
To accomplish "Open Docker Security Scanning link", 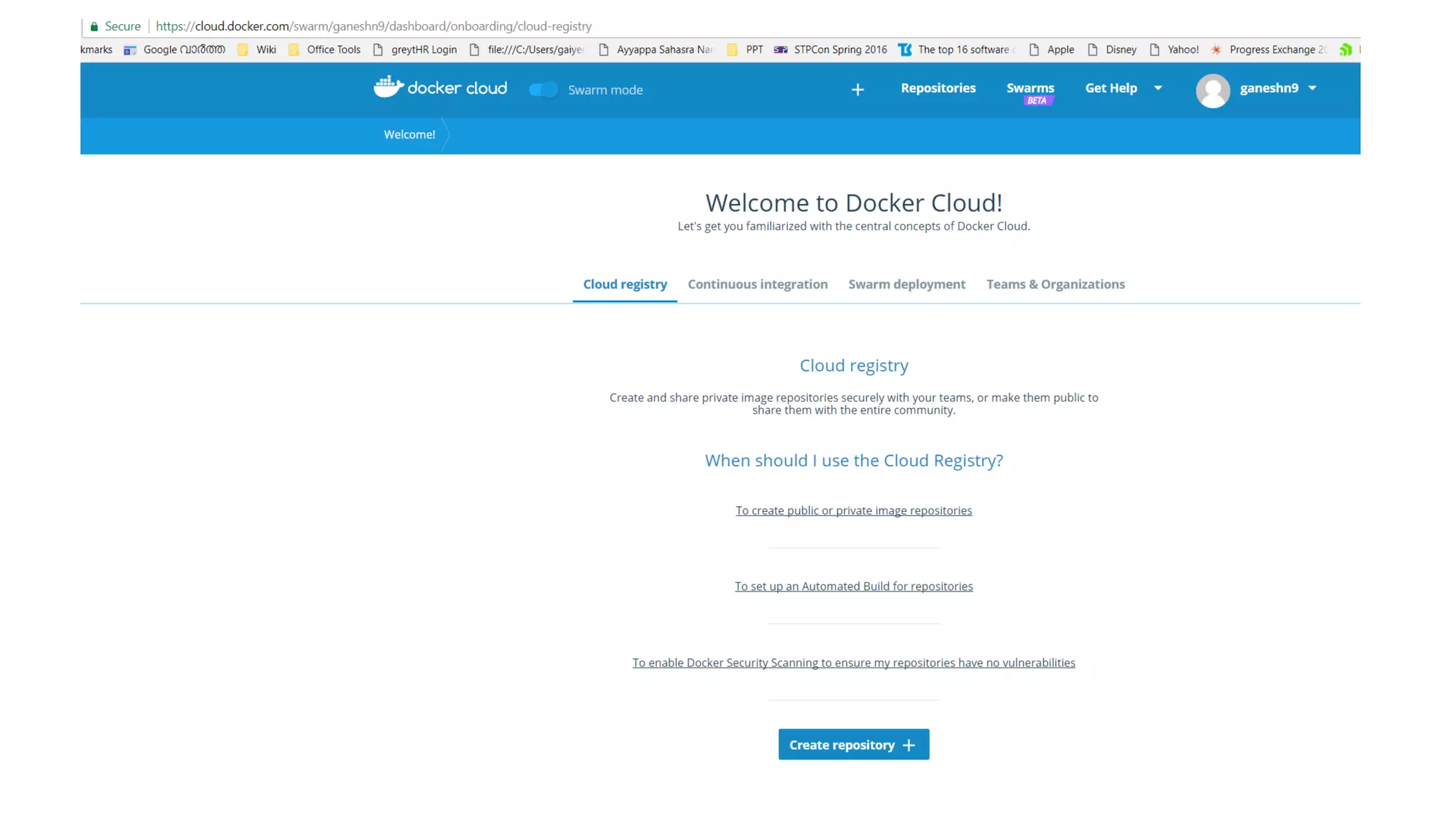I will 853,663.
